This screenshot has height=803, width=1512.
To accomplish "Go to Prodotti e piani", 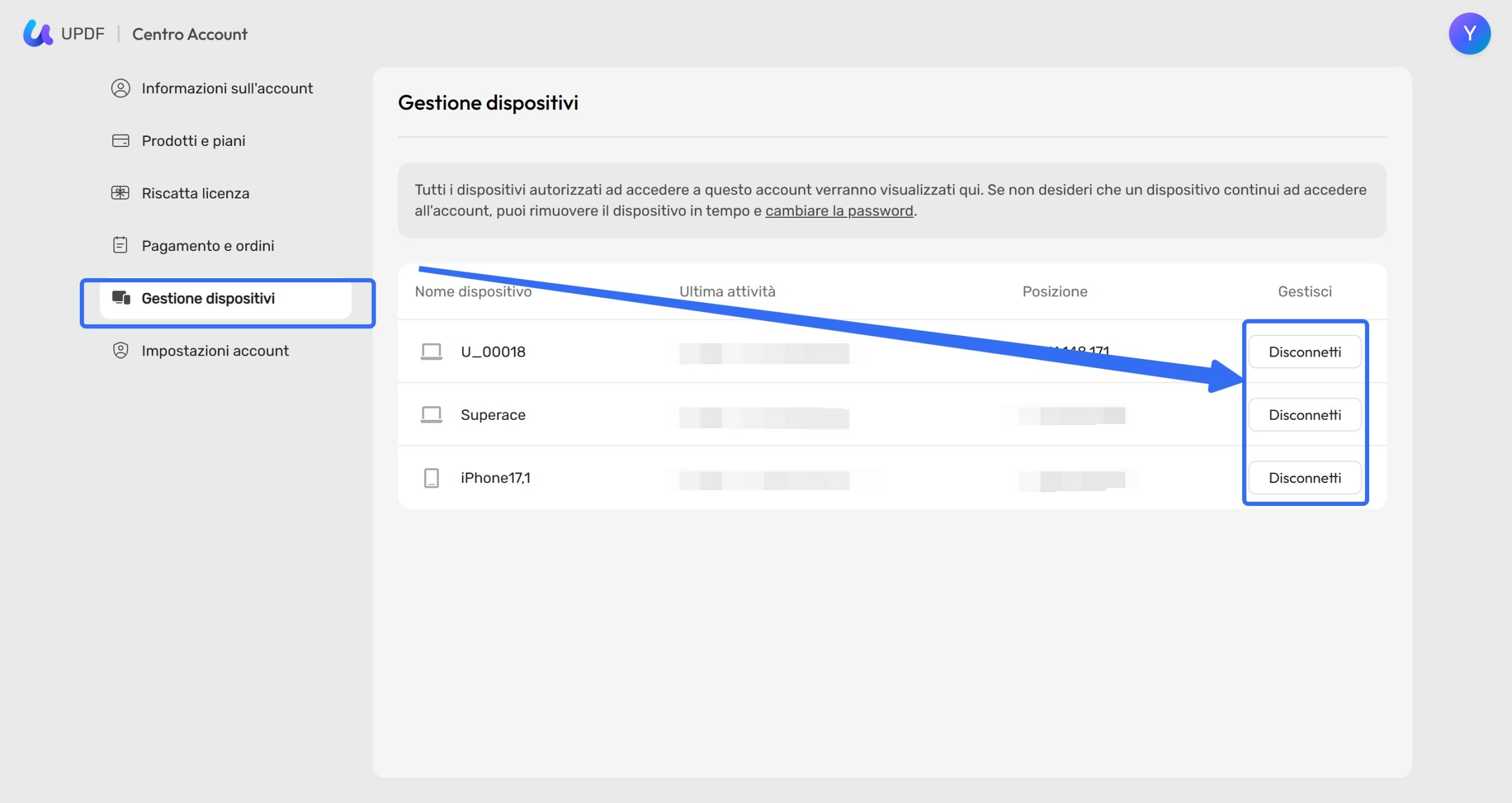I will [193, 141].
